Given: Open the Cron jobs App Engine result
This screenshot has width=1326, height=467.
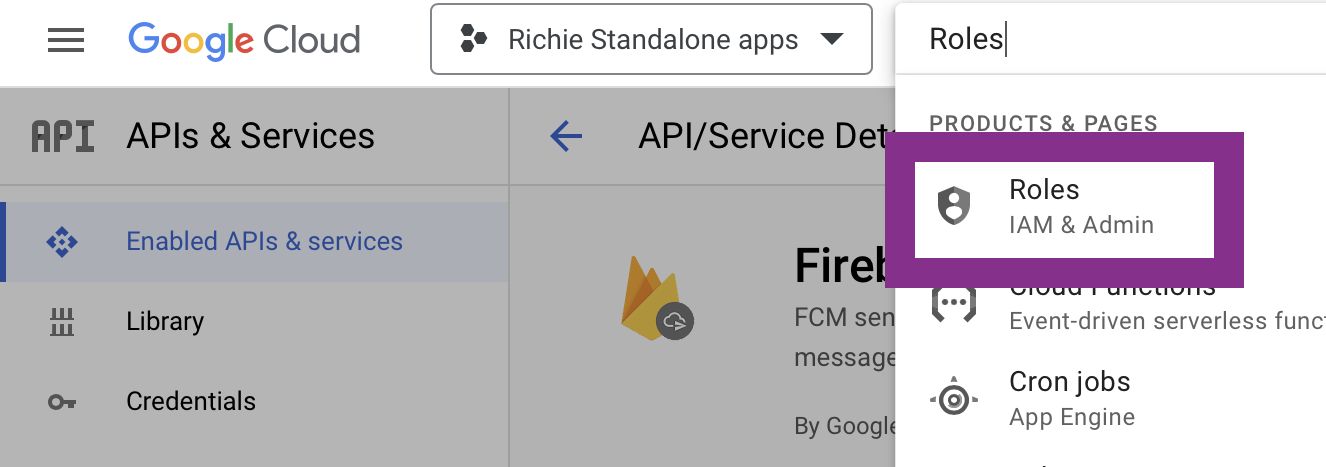Looking at the screenshot, I should [x=1071, y=398].
